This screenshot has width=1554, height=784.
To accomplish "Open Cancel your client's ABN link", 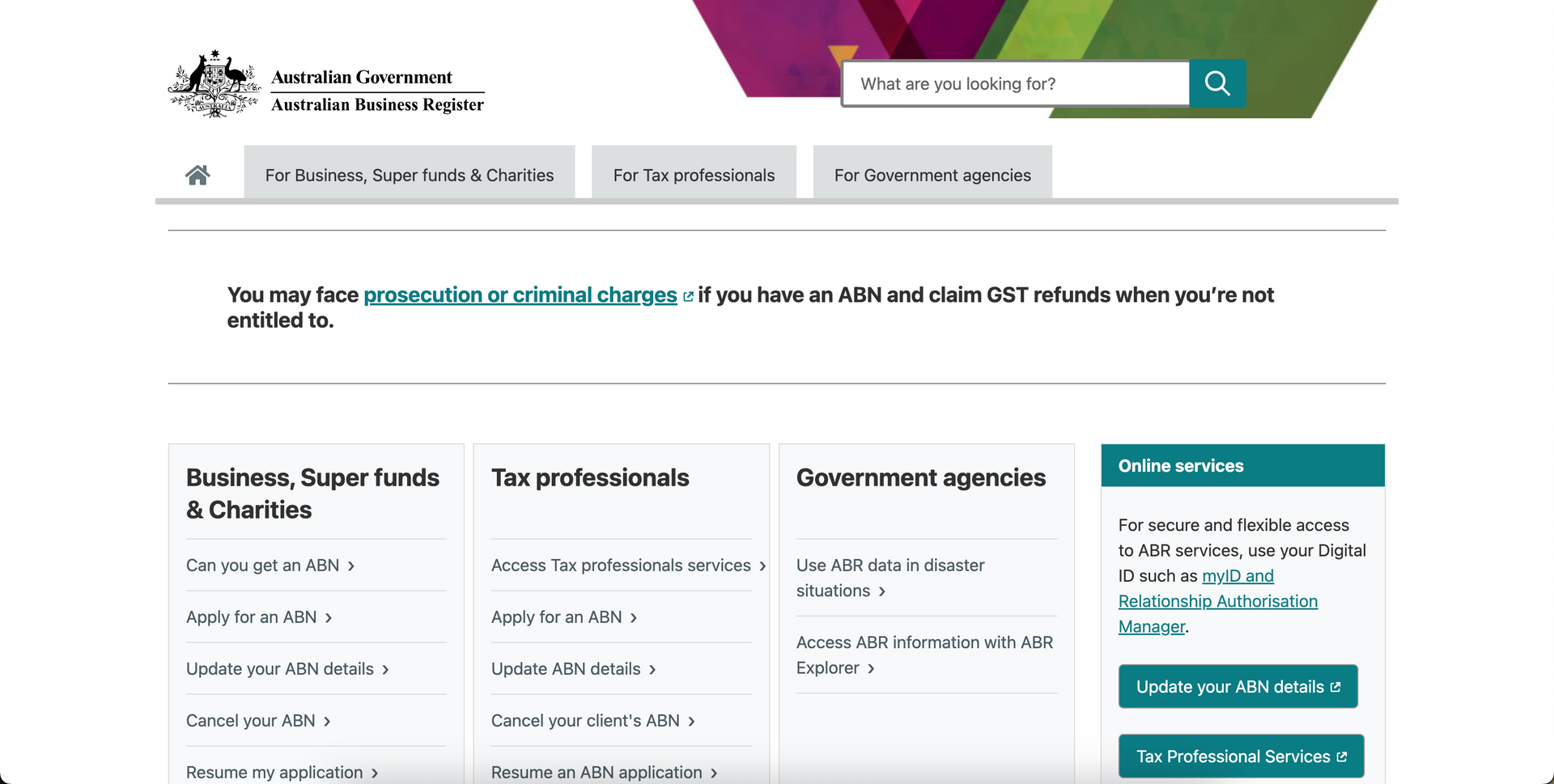I will [585, 721].
